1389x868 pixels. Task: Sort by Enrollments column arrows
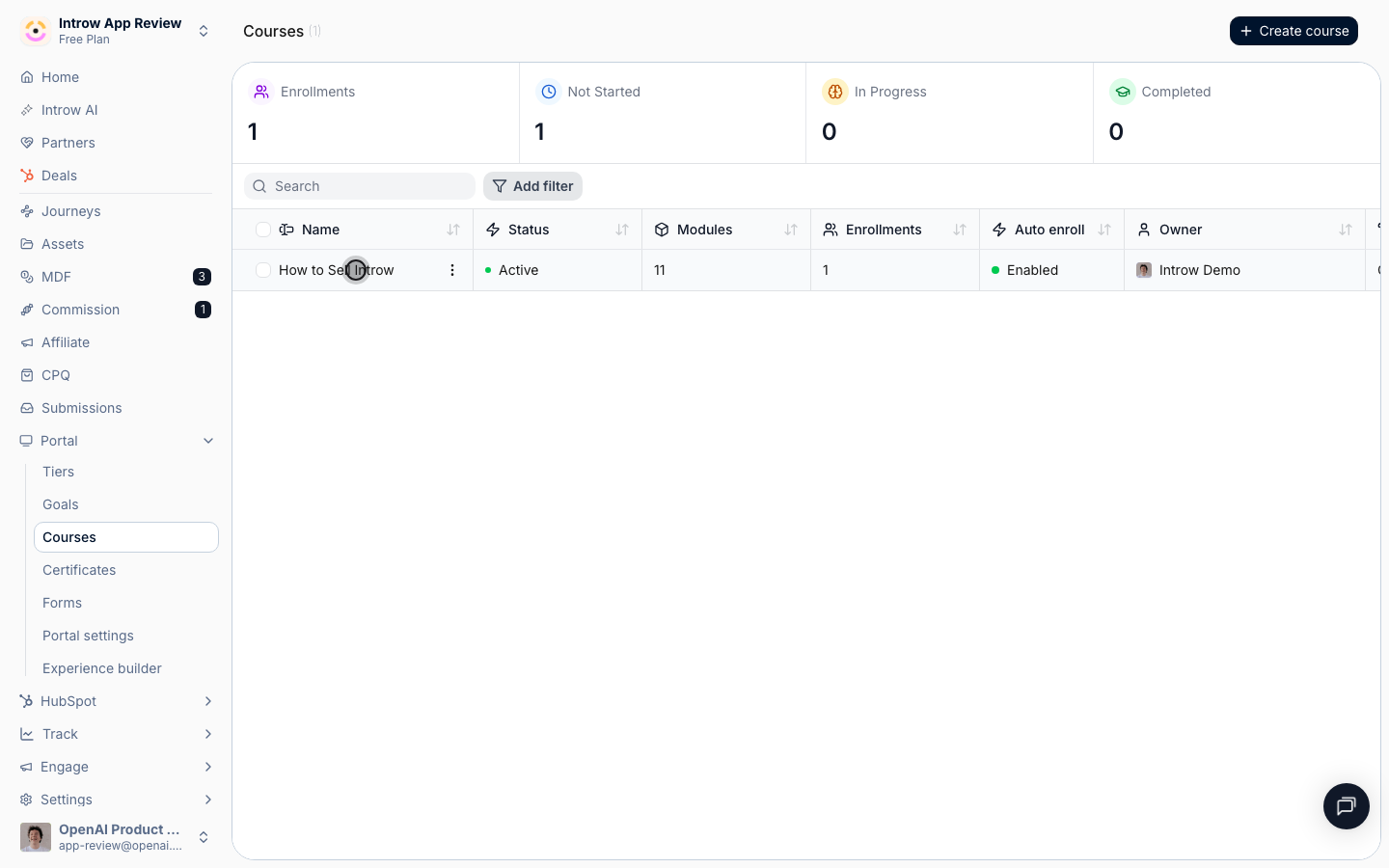(x=960, y=230)
